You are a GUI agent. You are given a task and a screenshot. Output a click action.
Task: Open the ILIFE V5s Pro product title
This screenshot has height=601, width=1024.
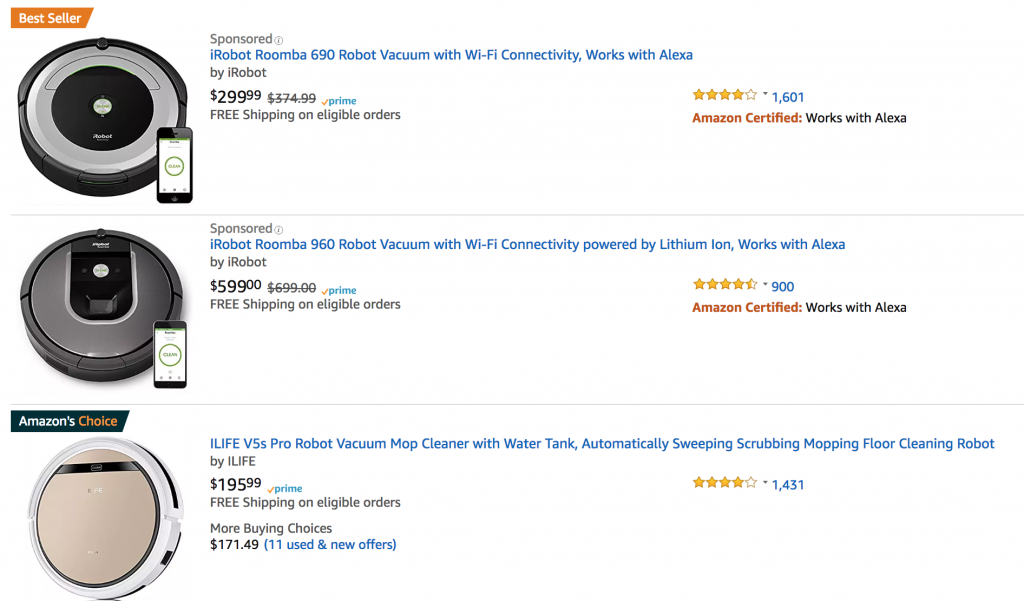tap(602, 444)
